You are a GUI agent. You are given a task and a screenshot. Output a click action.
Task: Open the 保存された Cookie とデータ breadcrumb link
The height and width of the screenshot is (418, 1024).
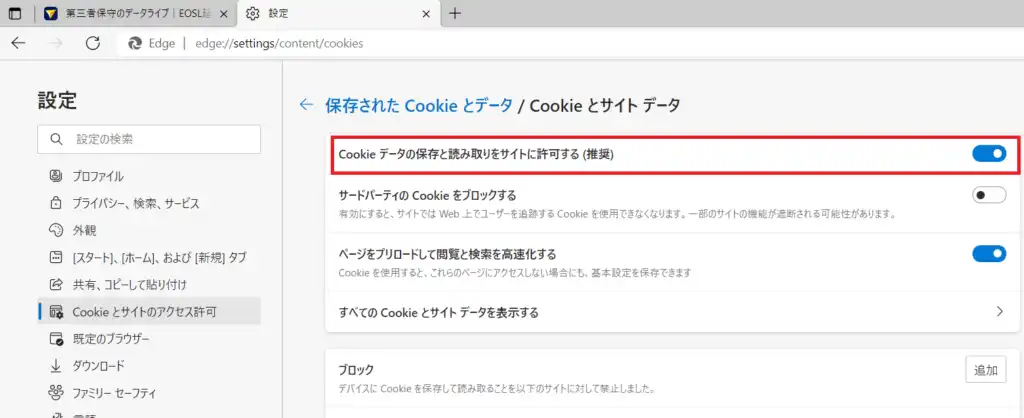(419, 105)
